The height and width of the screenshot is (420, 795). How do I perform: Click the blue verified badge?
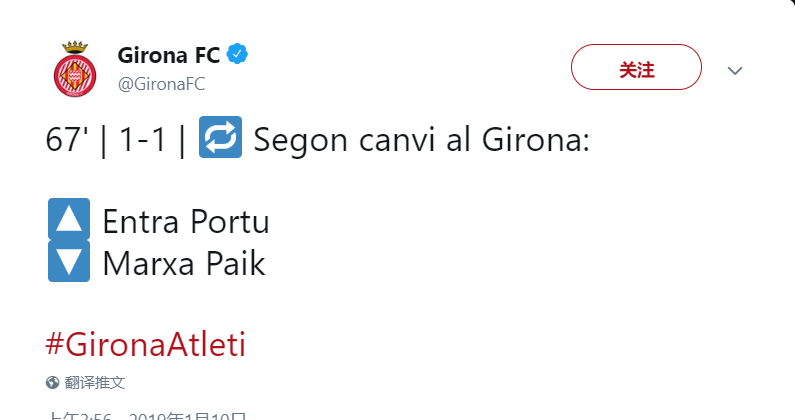tap(237, 54)
